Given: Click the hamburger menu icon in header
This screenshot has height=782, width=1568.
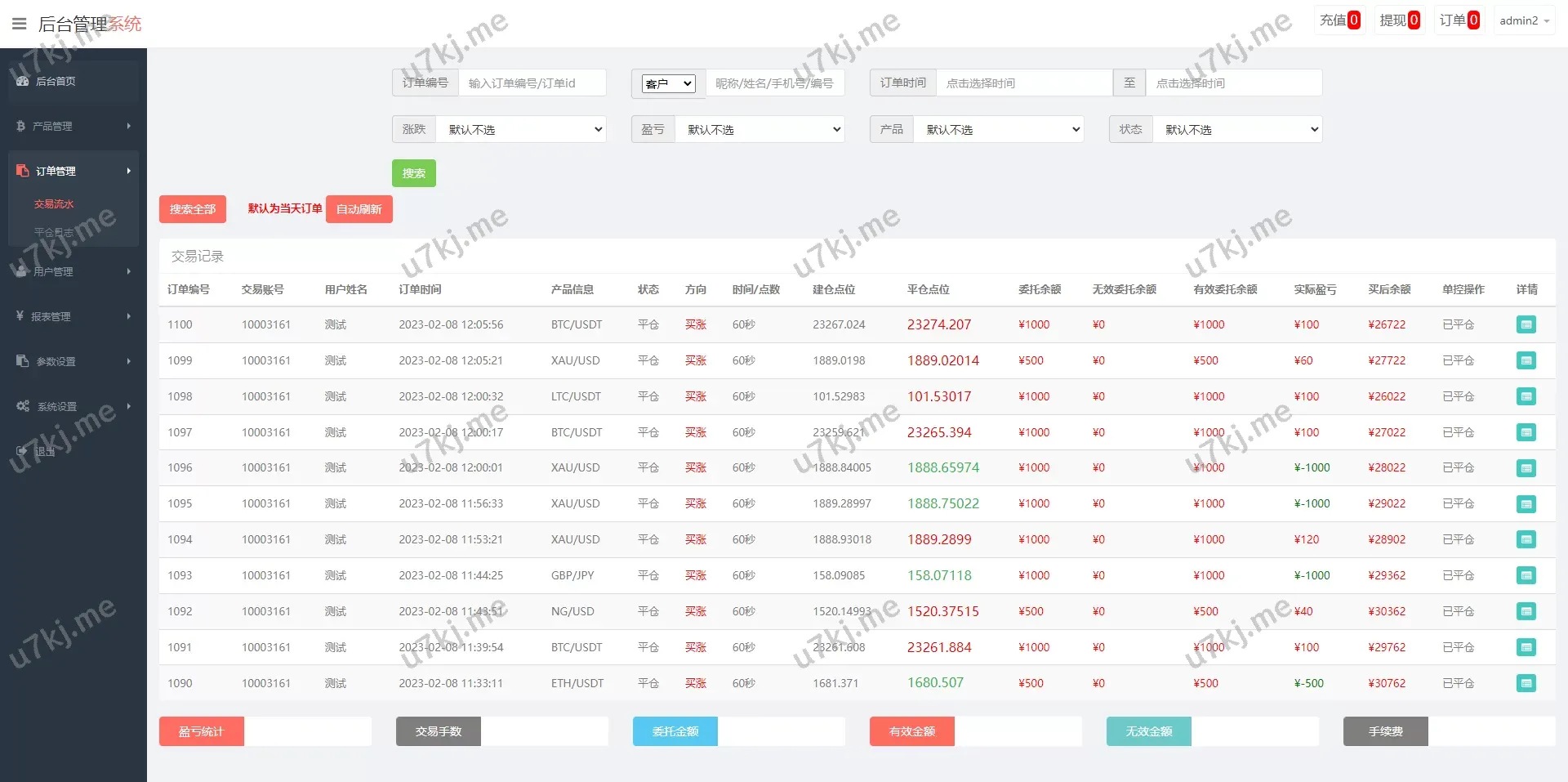Looking at the screenshot, I should (20, 24).
